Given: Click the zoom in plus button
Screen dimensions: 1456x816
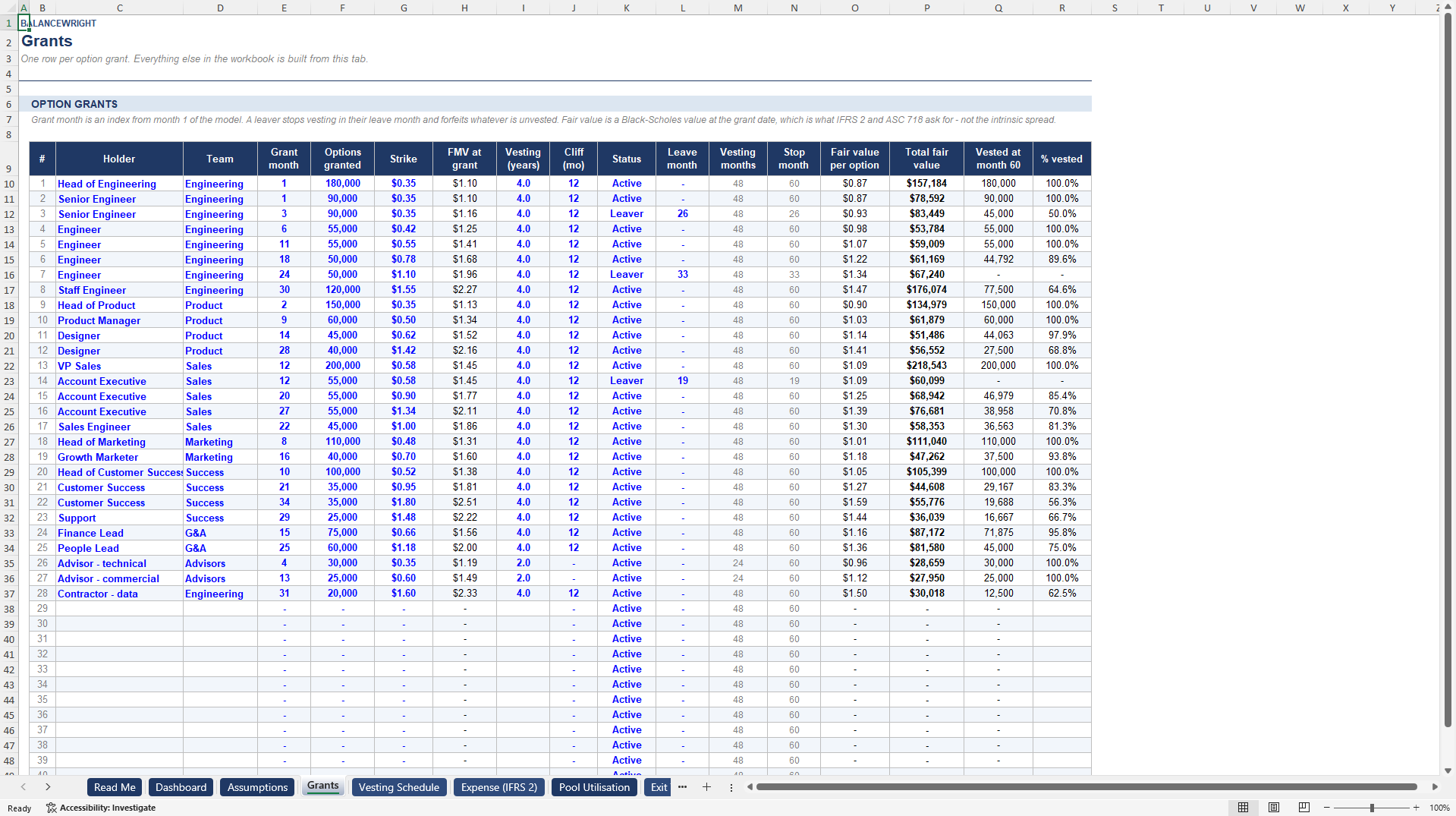Looking at the screenshot, I should (1416, 808).
